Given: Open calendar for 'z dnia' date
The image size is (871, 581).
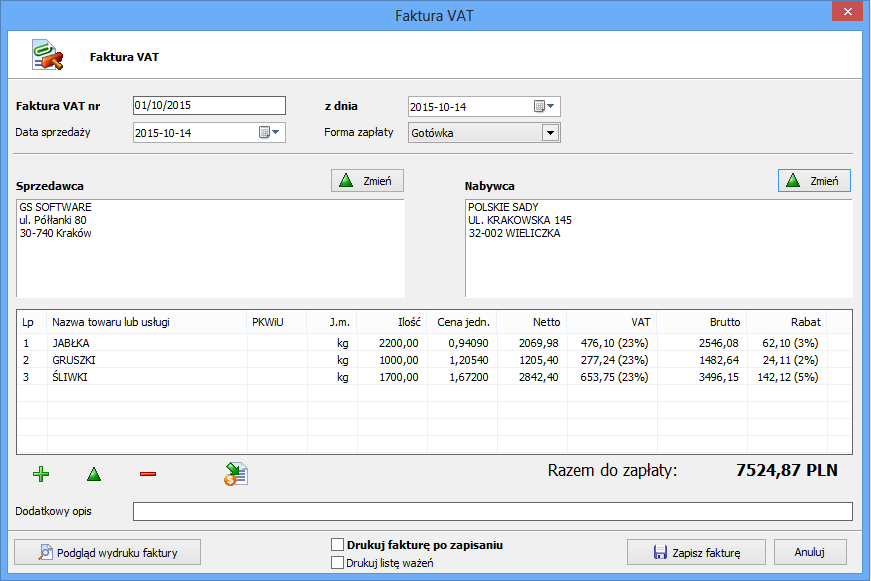Looking at the screenshot, I should tap(545, 107).
